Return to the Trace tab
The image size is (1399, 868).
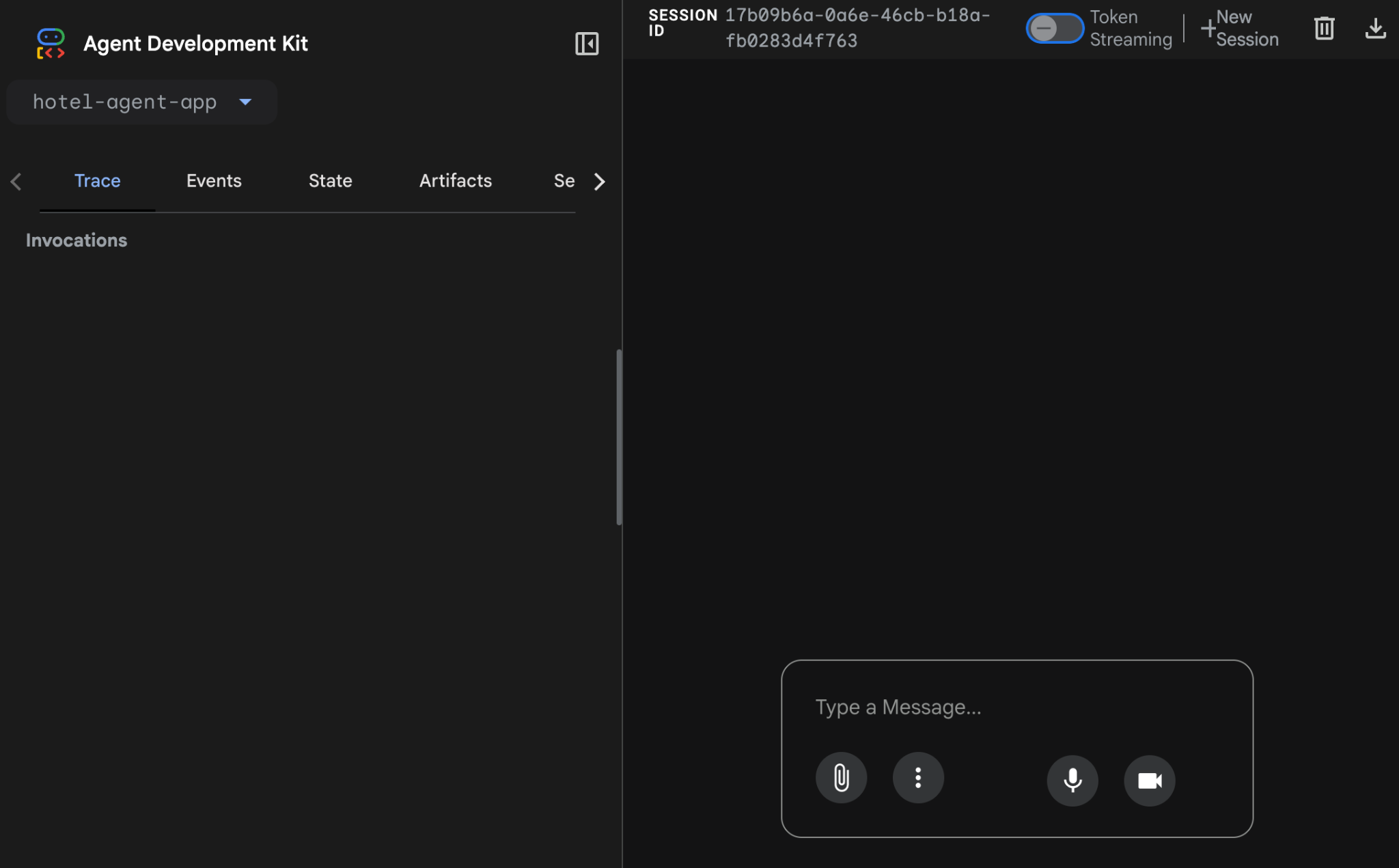tap(97, 180)
